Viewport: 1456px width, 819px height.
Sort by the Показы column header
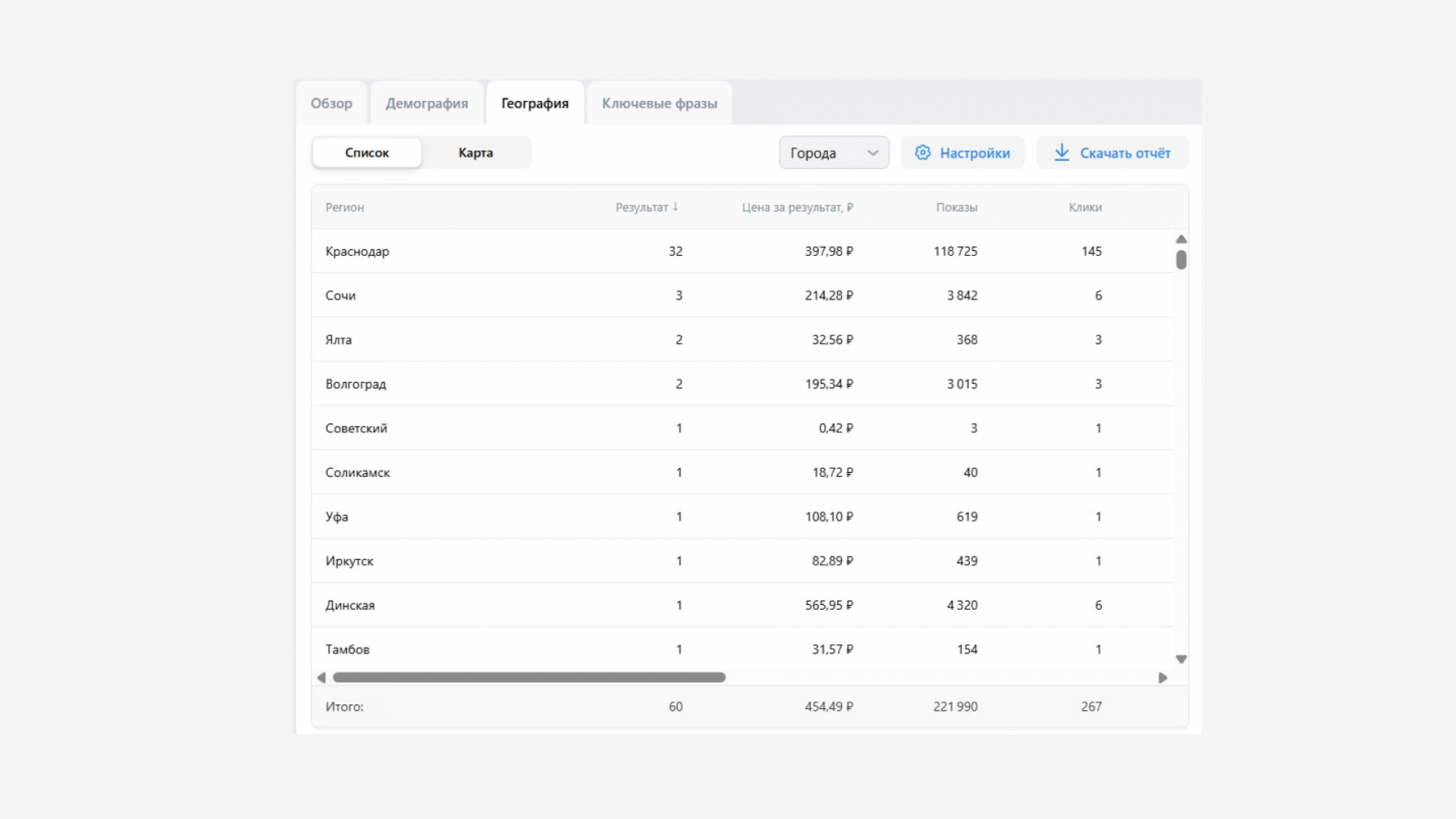(x=956, y=207)
